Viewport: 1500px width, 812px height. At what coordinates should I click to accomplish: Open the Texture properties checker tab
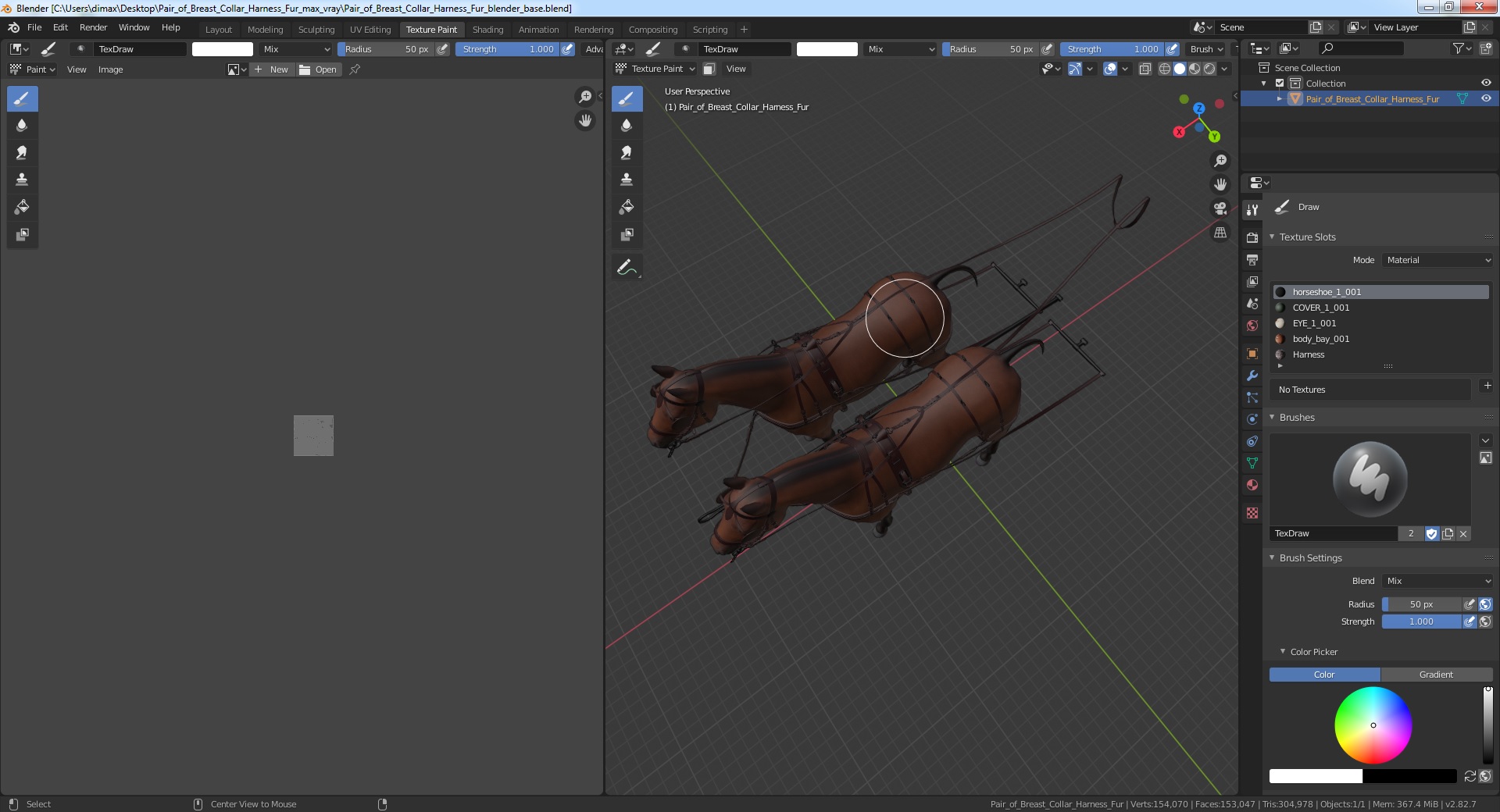point(1252,513)
